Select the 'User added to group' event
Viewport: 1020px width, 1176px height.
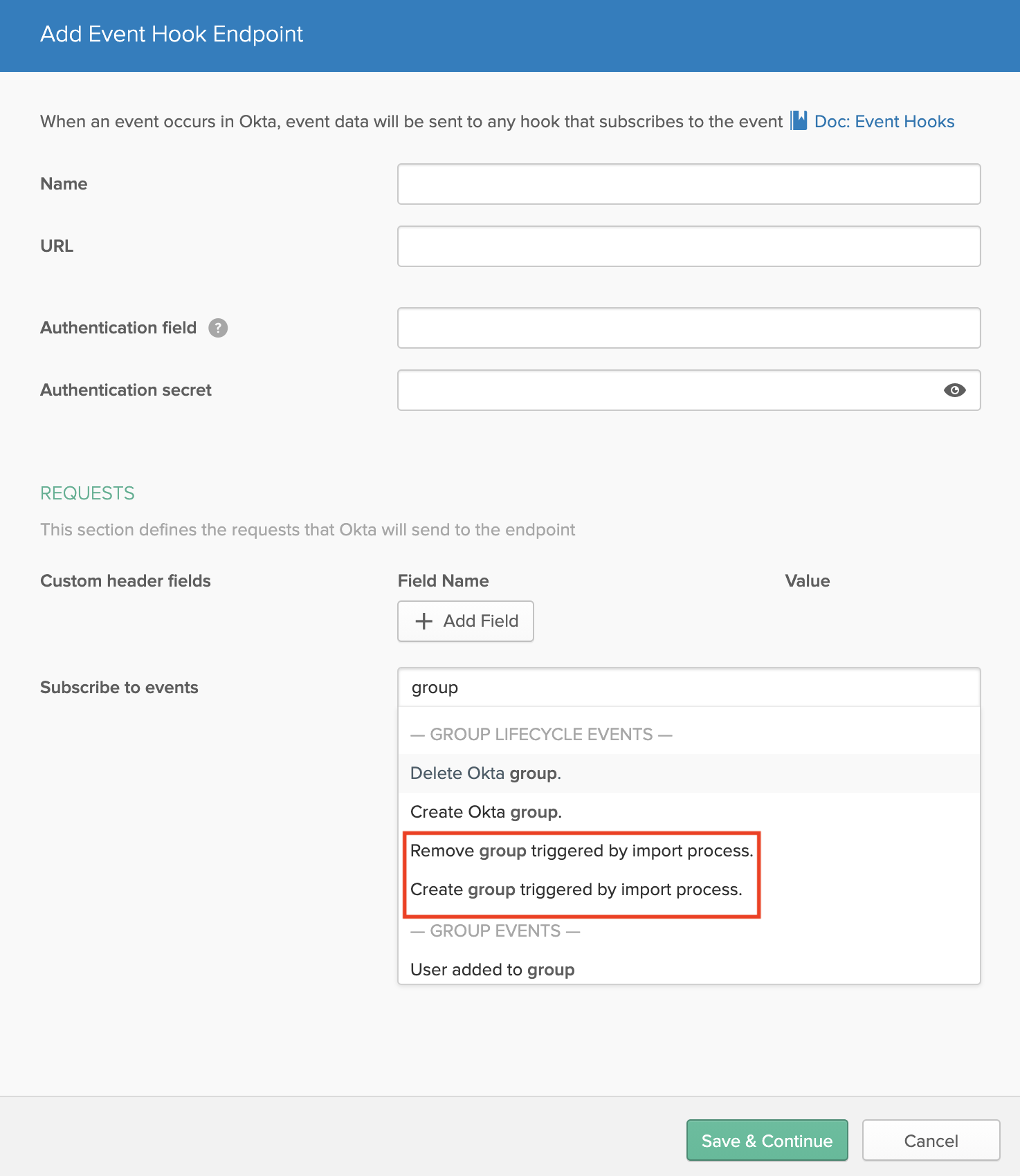[492, 970]
